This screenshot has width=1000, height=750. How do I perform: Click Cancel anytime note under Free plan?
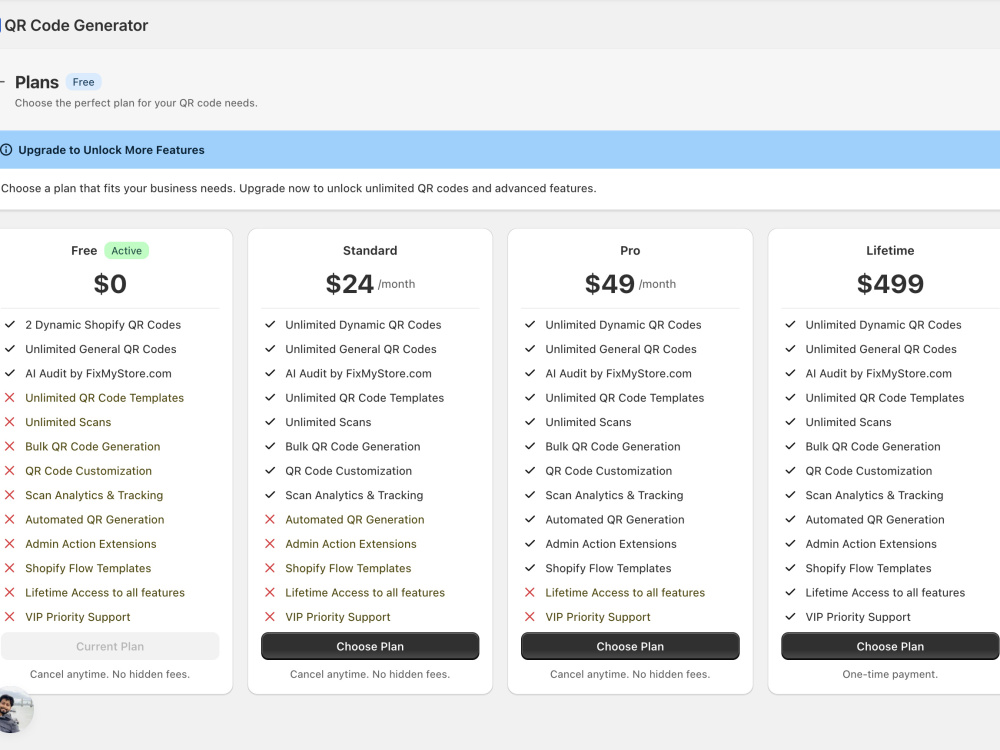110,674
